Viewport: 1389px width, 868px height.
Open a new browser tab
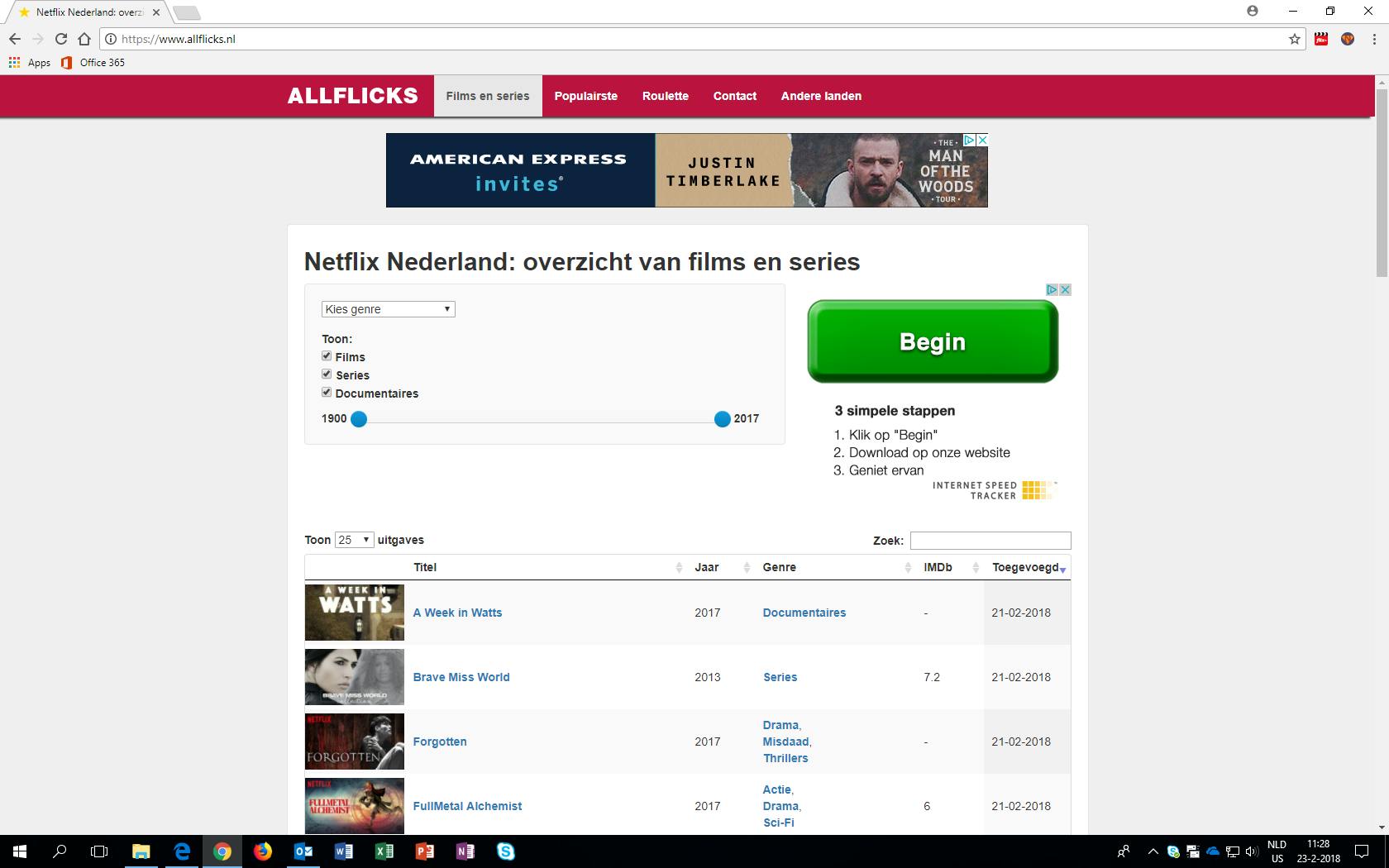point(187,12)
